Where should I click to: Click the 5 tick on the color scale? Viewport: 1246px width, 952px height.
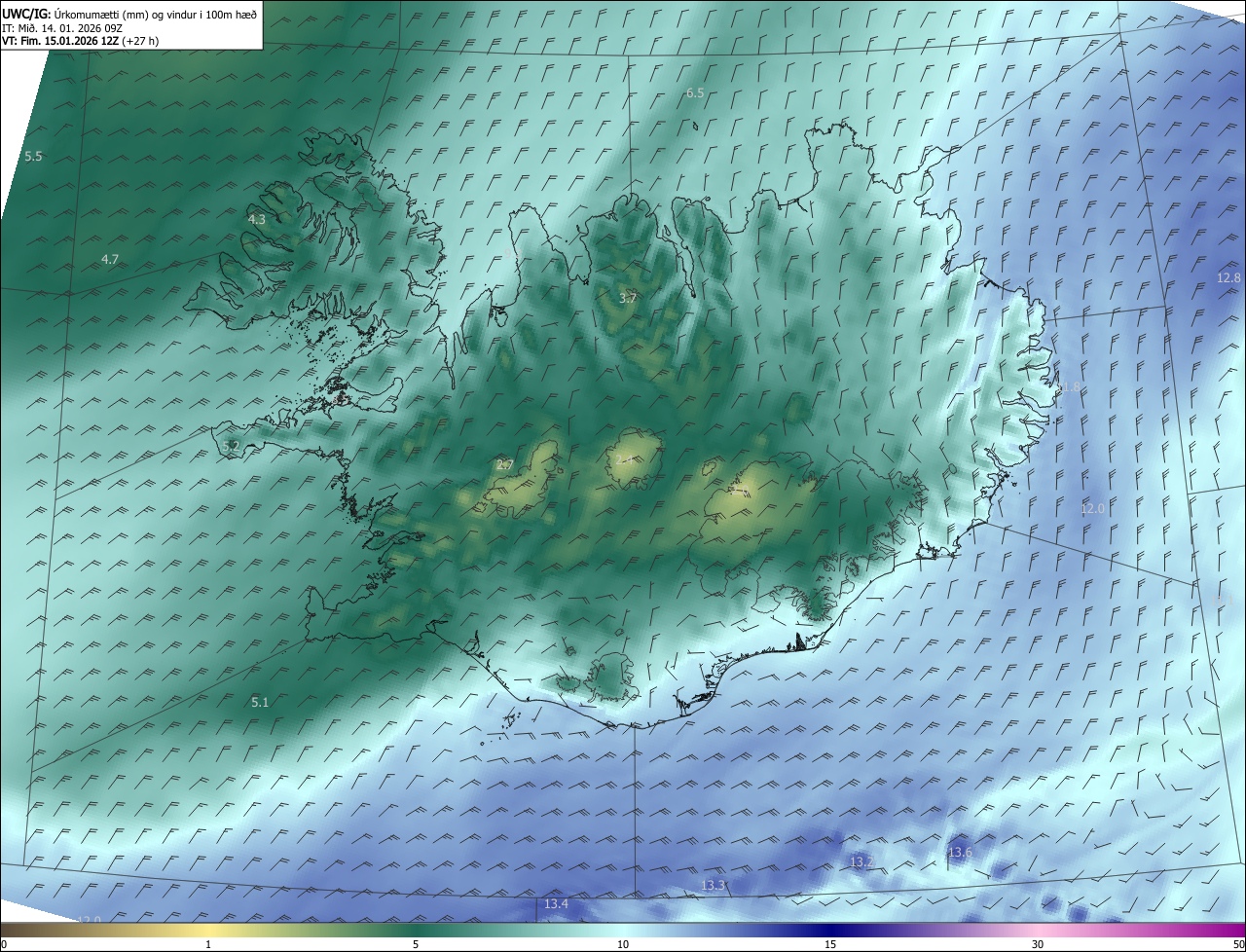[416, 944]
